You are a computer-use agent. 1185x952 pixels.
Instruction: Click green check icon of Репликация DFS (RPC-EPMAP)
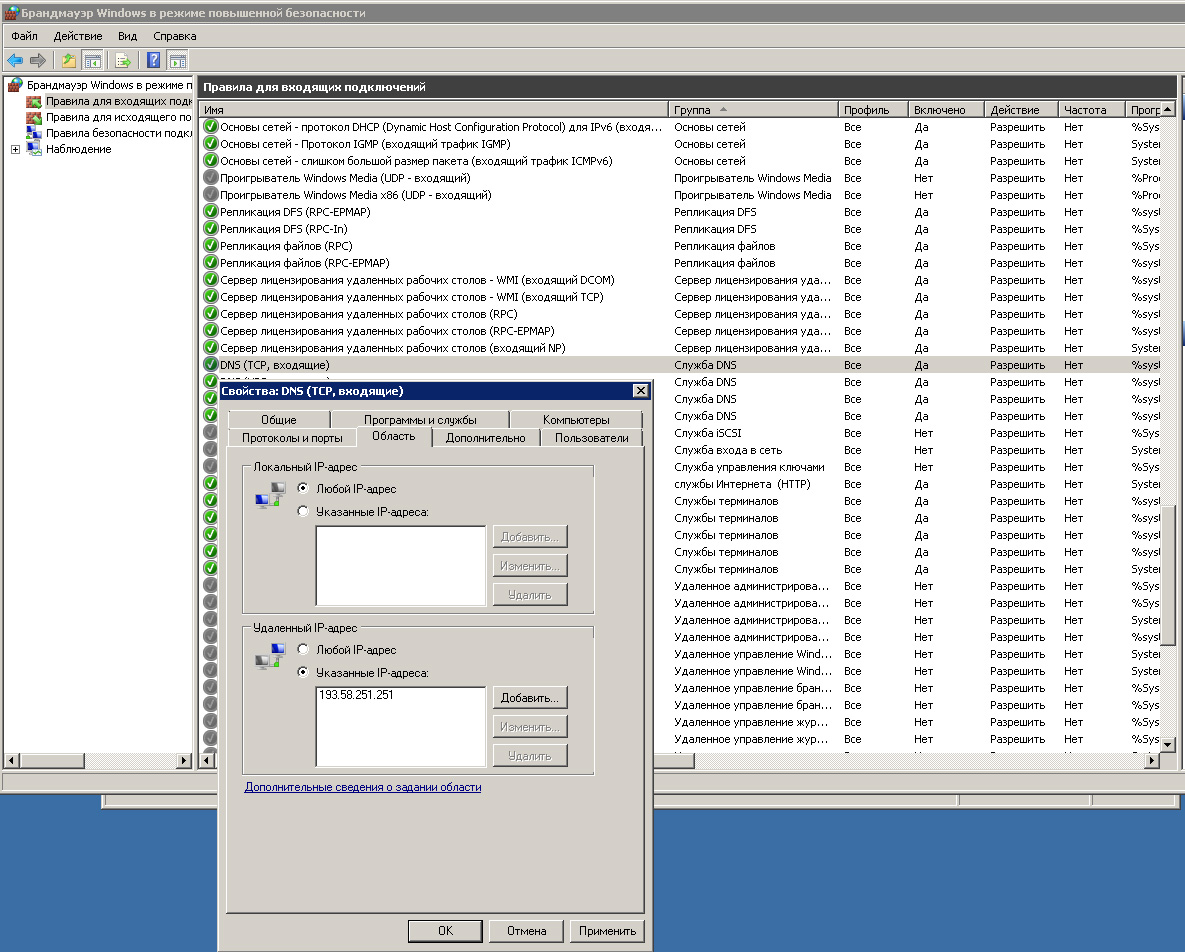pos(211,212)
